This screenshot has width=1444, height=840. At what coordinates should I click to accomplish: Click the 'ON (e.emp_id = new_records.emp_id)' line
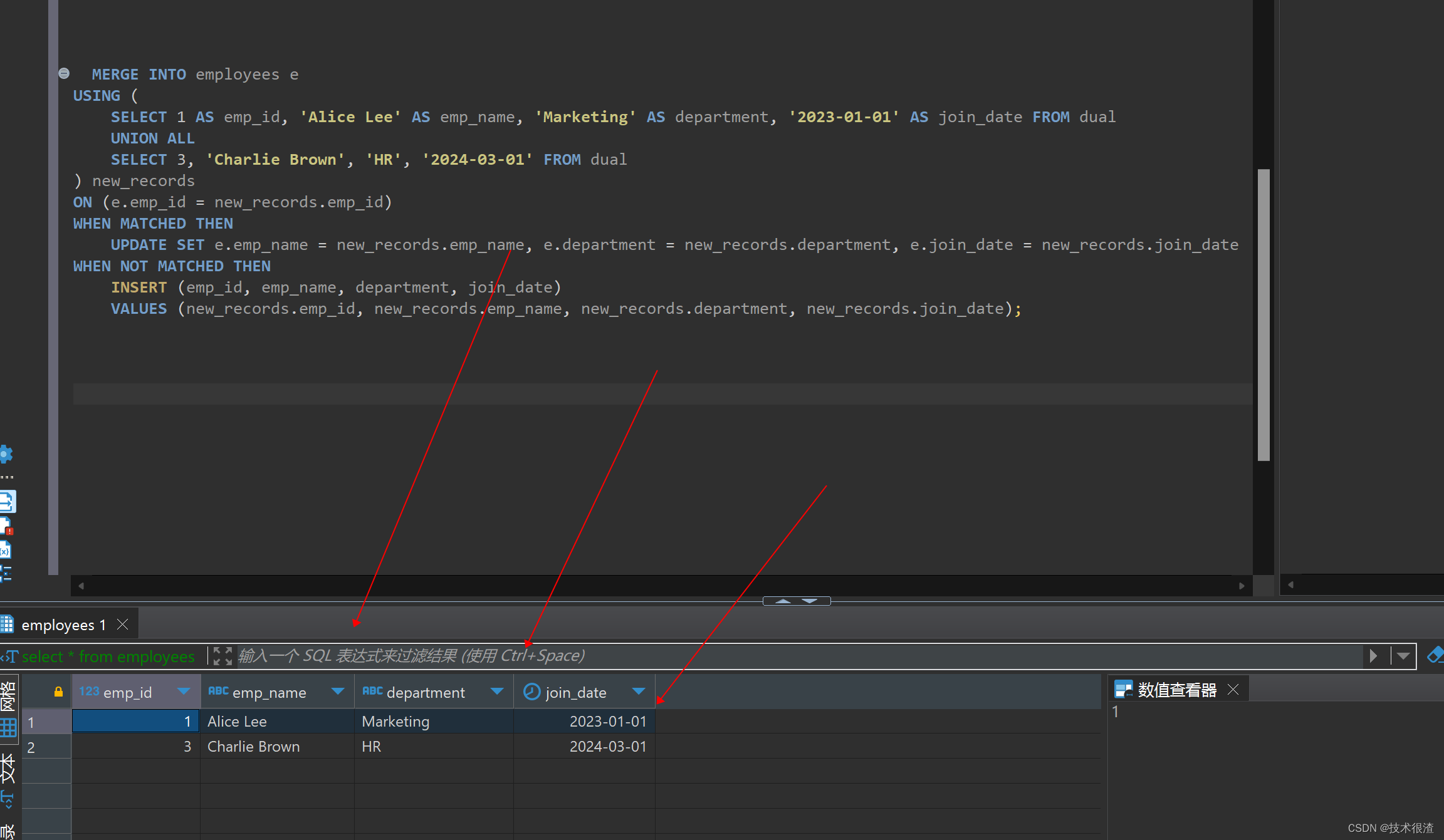point(233,202)
